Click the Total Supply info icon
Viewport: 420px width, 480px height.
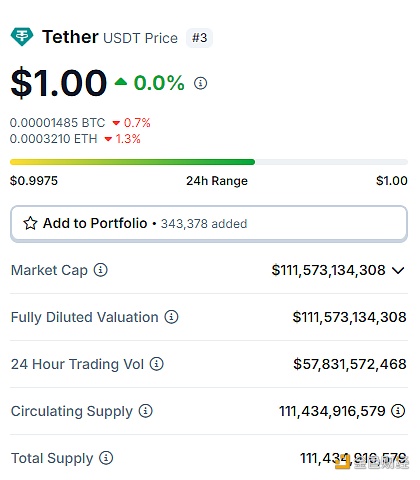[106, 458]
